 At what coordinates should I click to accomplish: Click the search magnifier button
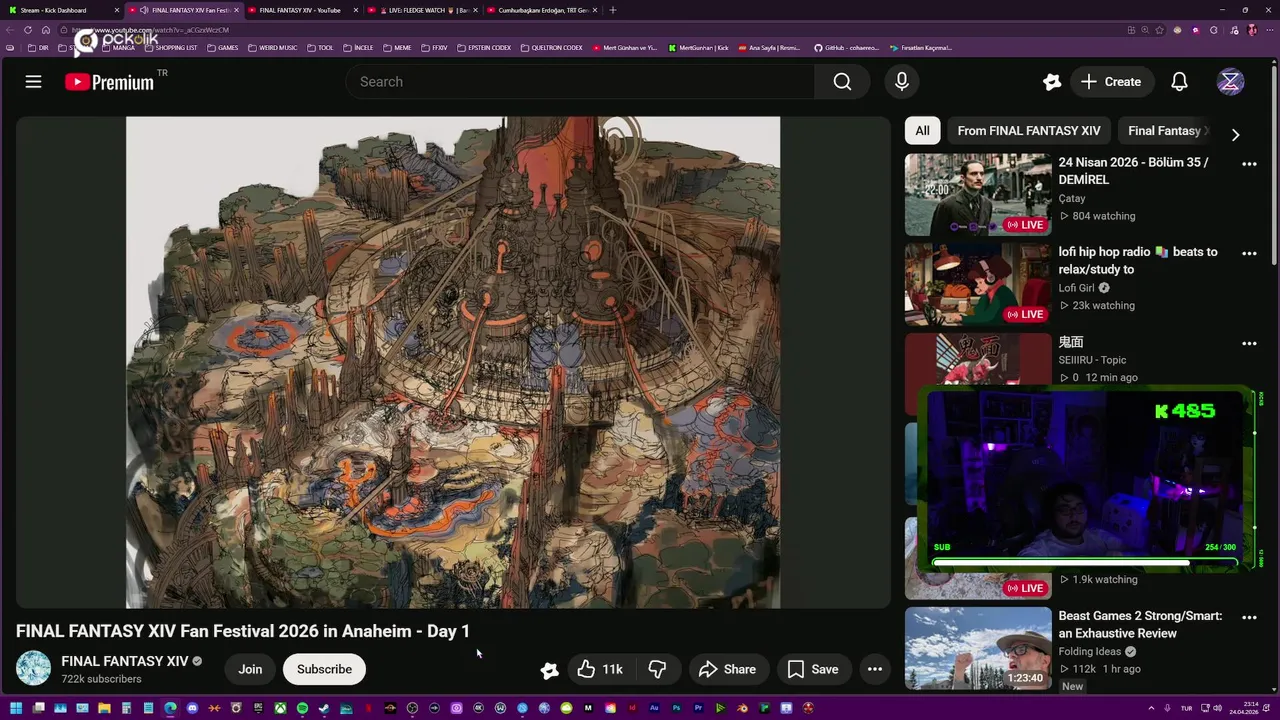(x=842, y=82)
